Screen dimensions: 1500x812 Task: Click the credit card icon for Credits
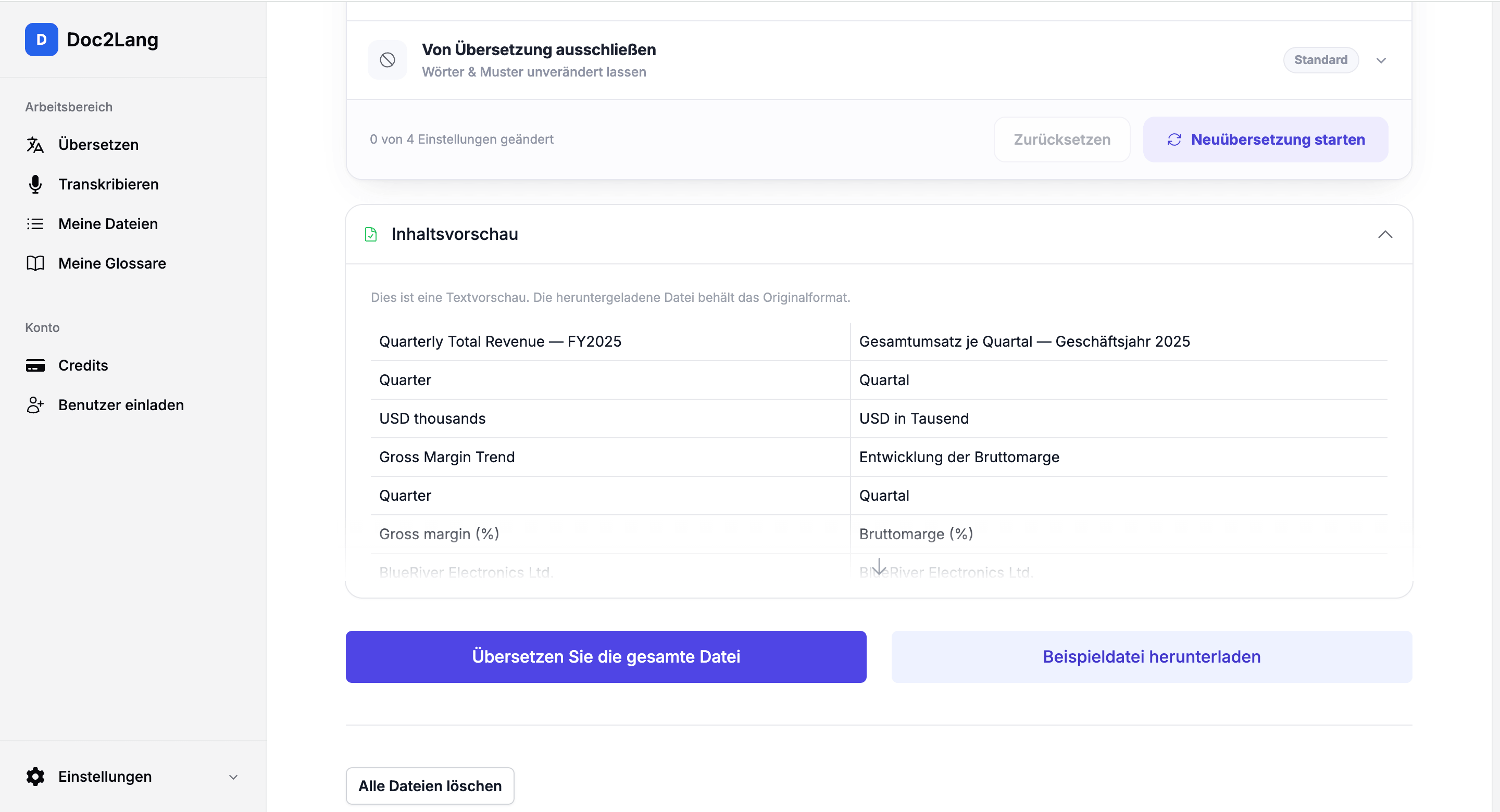[x=35, y=365]
